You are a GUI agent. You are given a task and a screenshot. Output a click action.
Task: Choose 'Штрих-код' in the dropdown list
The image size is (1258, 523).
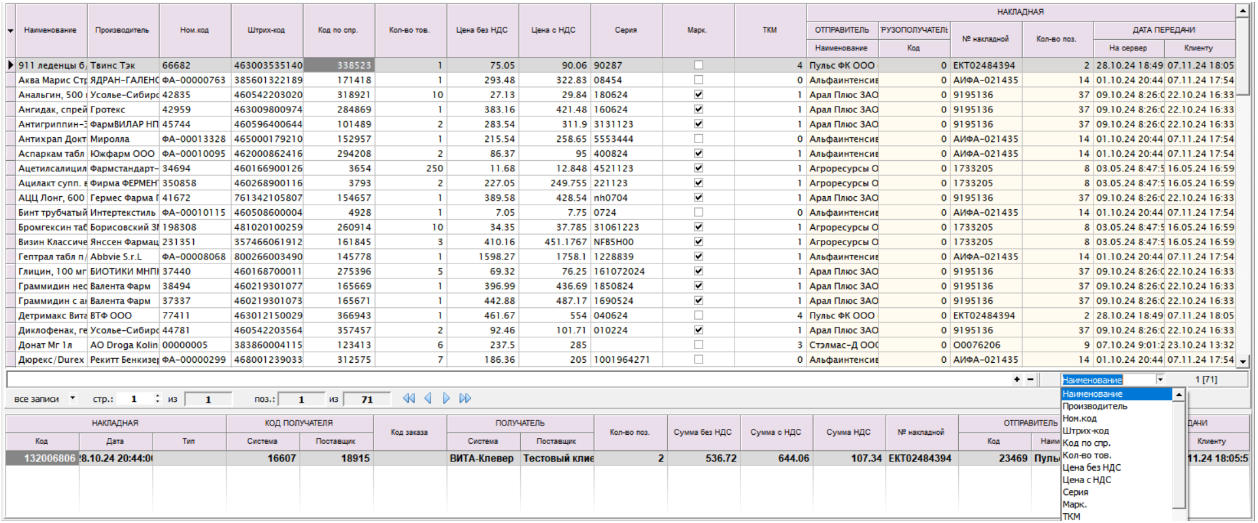coord(1084,431)
